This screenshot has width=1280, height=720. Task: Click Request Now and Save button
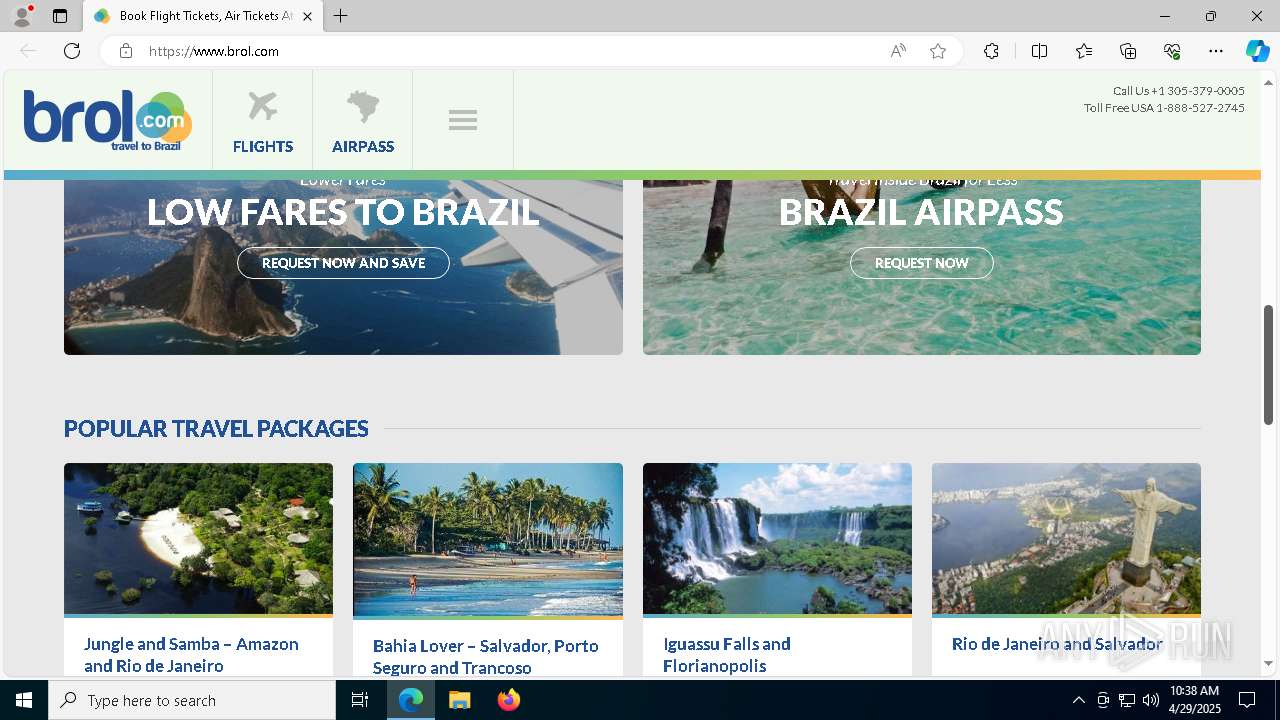pos(343,263)
